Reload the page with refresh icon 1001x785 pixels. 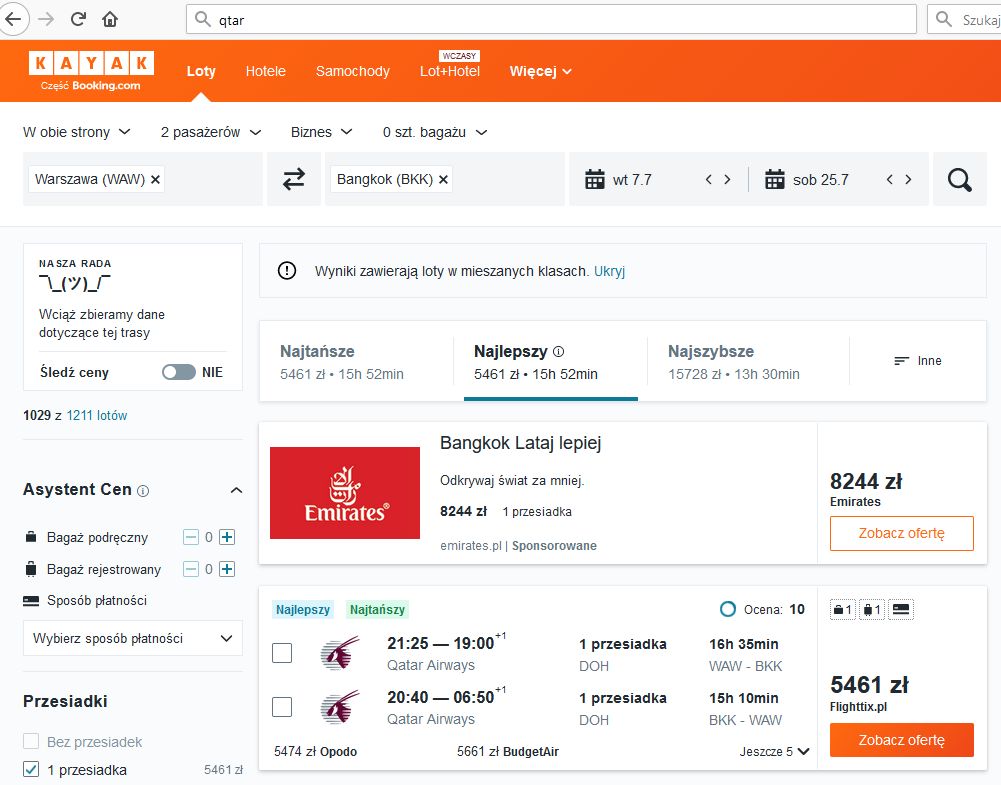pyautogui.click(x=78, y=19)
